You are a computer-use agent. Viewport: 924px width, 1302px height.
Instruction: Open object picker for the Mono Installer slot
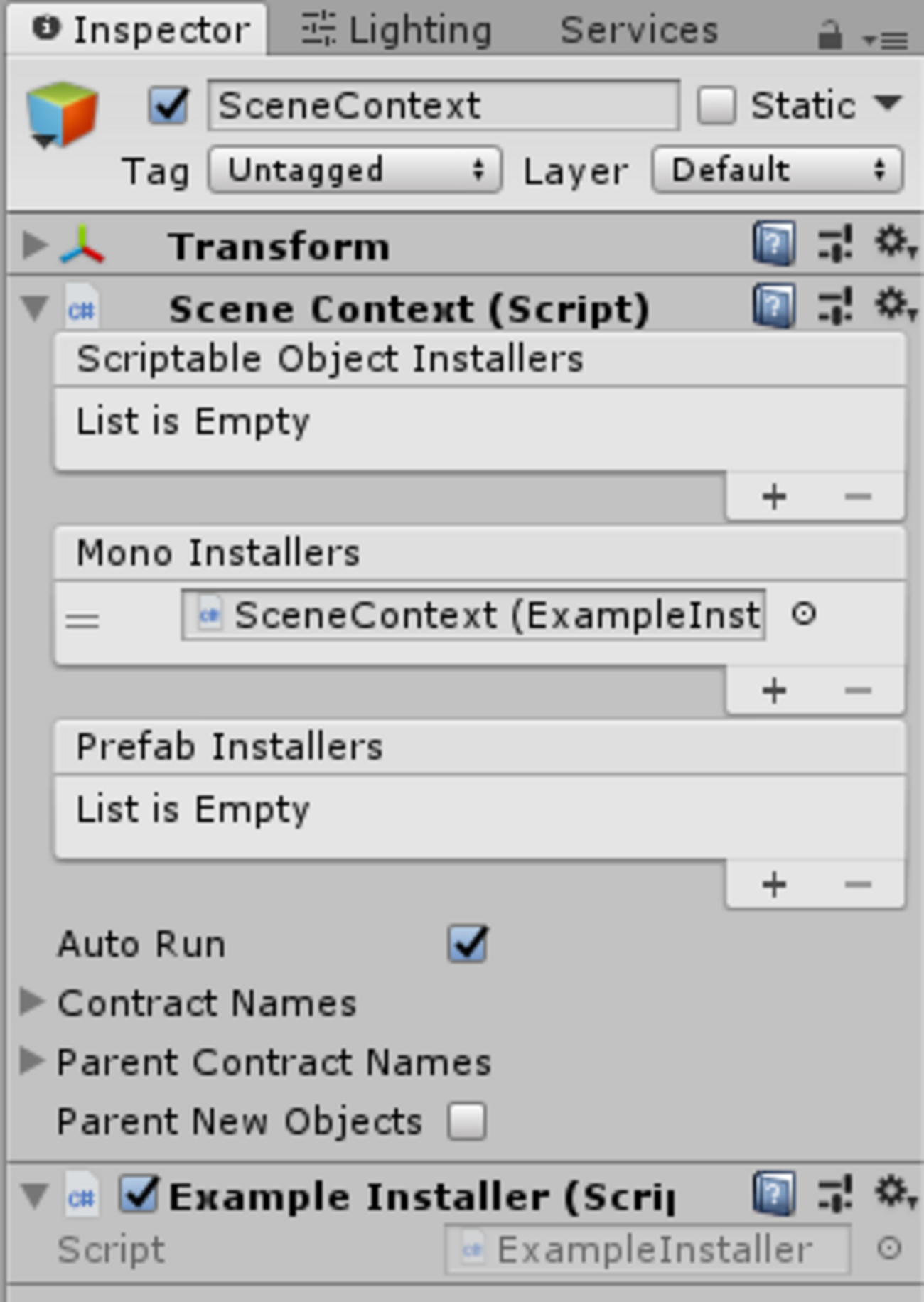pyautogui.click(x=804, y=614)
